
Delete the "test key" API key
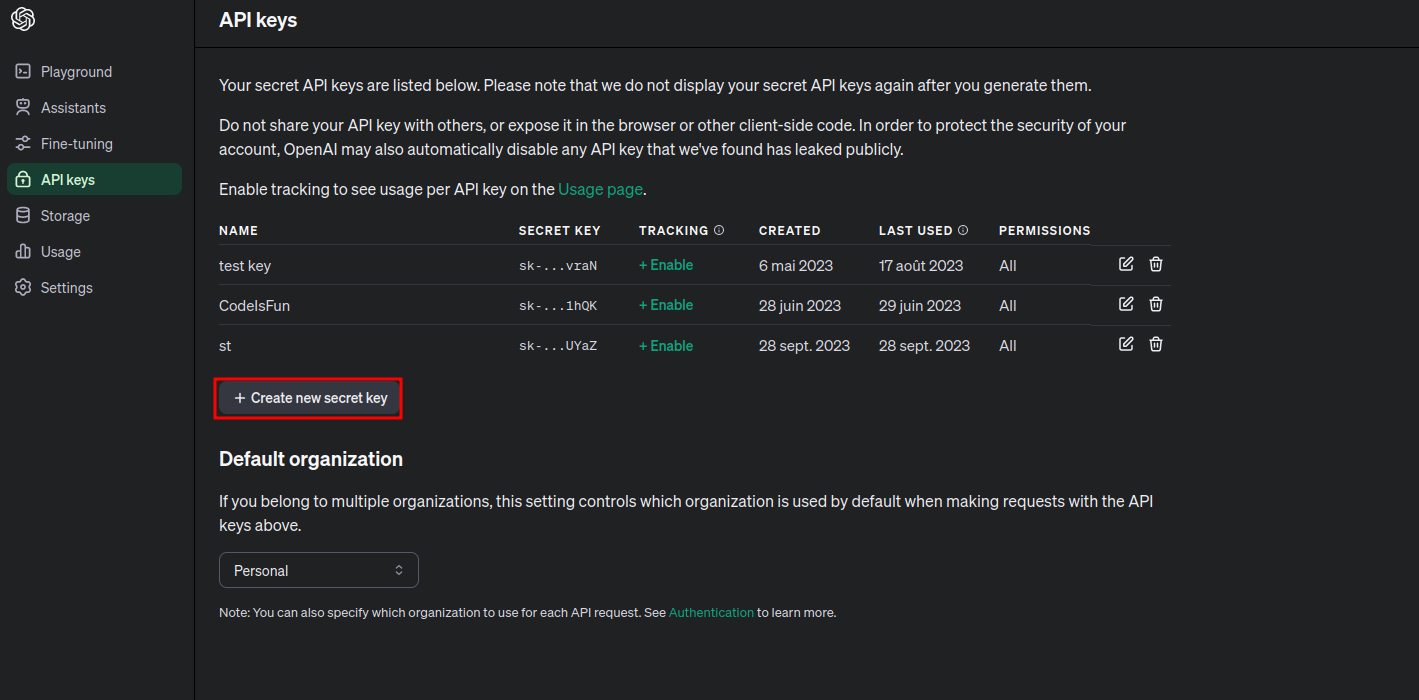[x=1156, y=264]
